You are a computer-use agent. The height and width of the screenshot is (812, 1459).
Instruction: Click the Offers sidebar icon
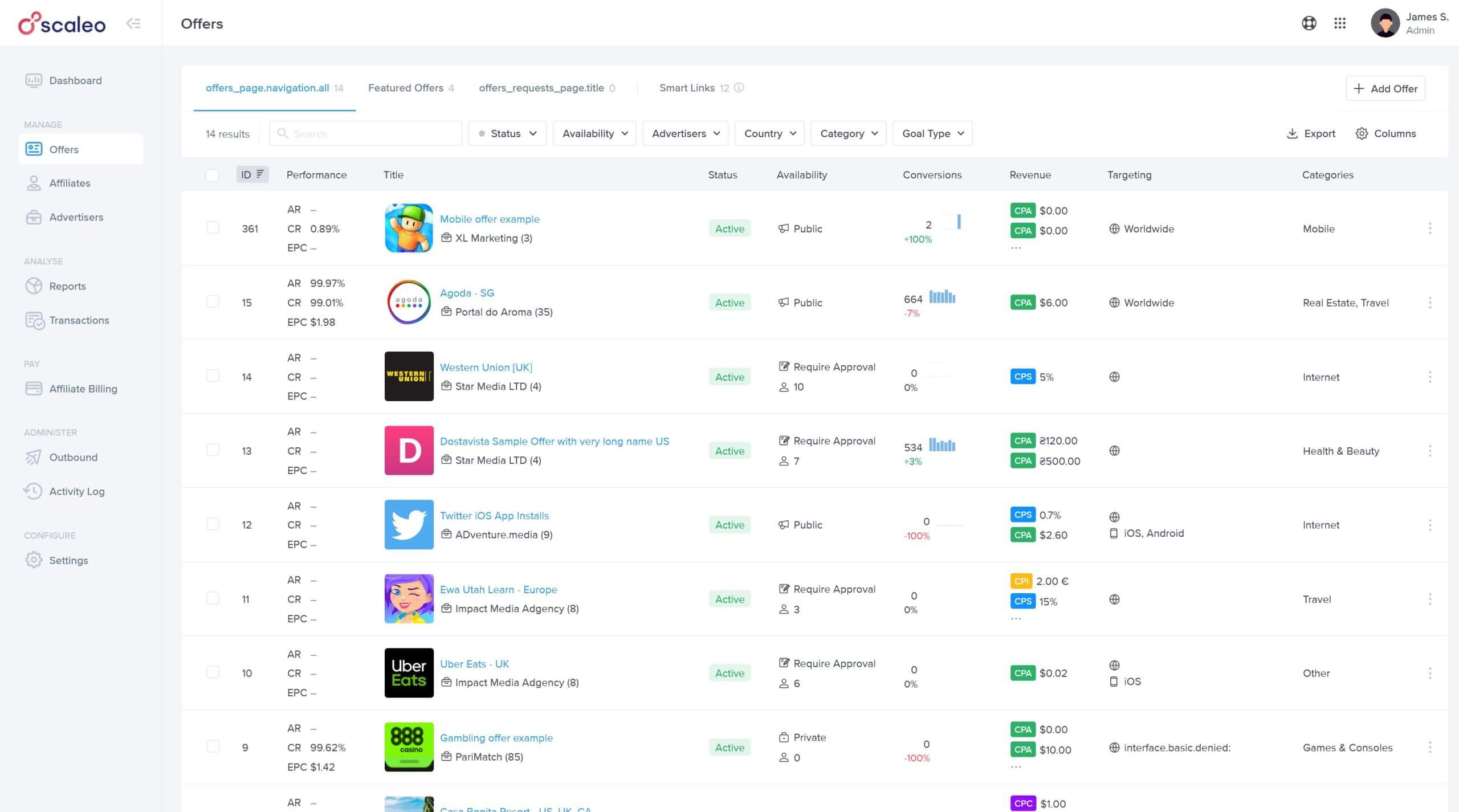pyautogui.click(x=34, y=148)
